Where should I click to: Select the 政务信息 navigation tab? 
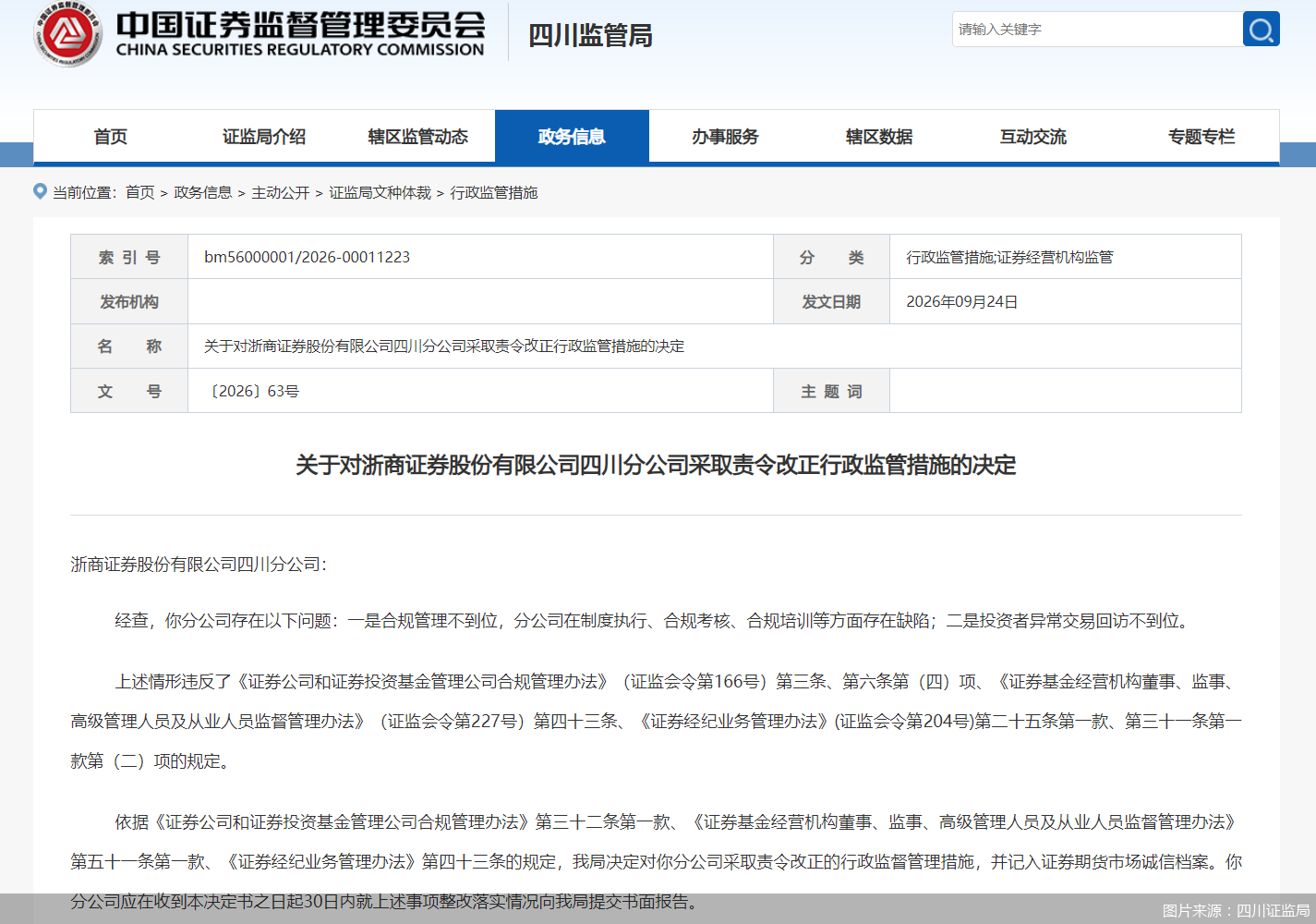(572, 137)
